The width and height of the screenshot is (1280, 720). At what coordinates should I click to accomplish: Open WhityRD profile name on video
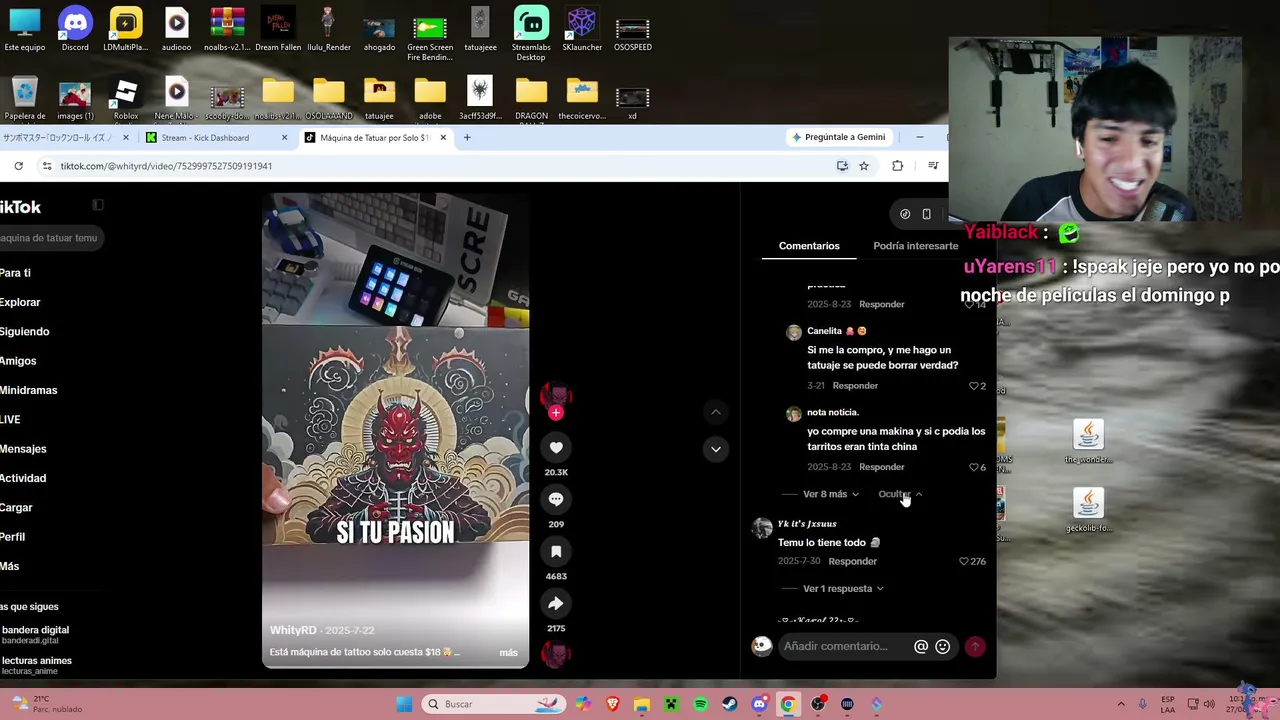pyautogui.click(x=293, y=631)
